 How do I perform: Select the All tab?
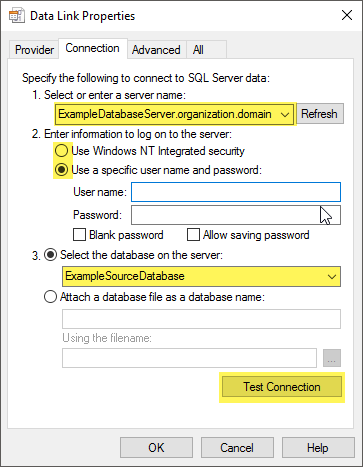click(x=198, y=50)
